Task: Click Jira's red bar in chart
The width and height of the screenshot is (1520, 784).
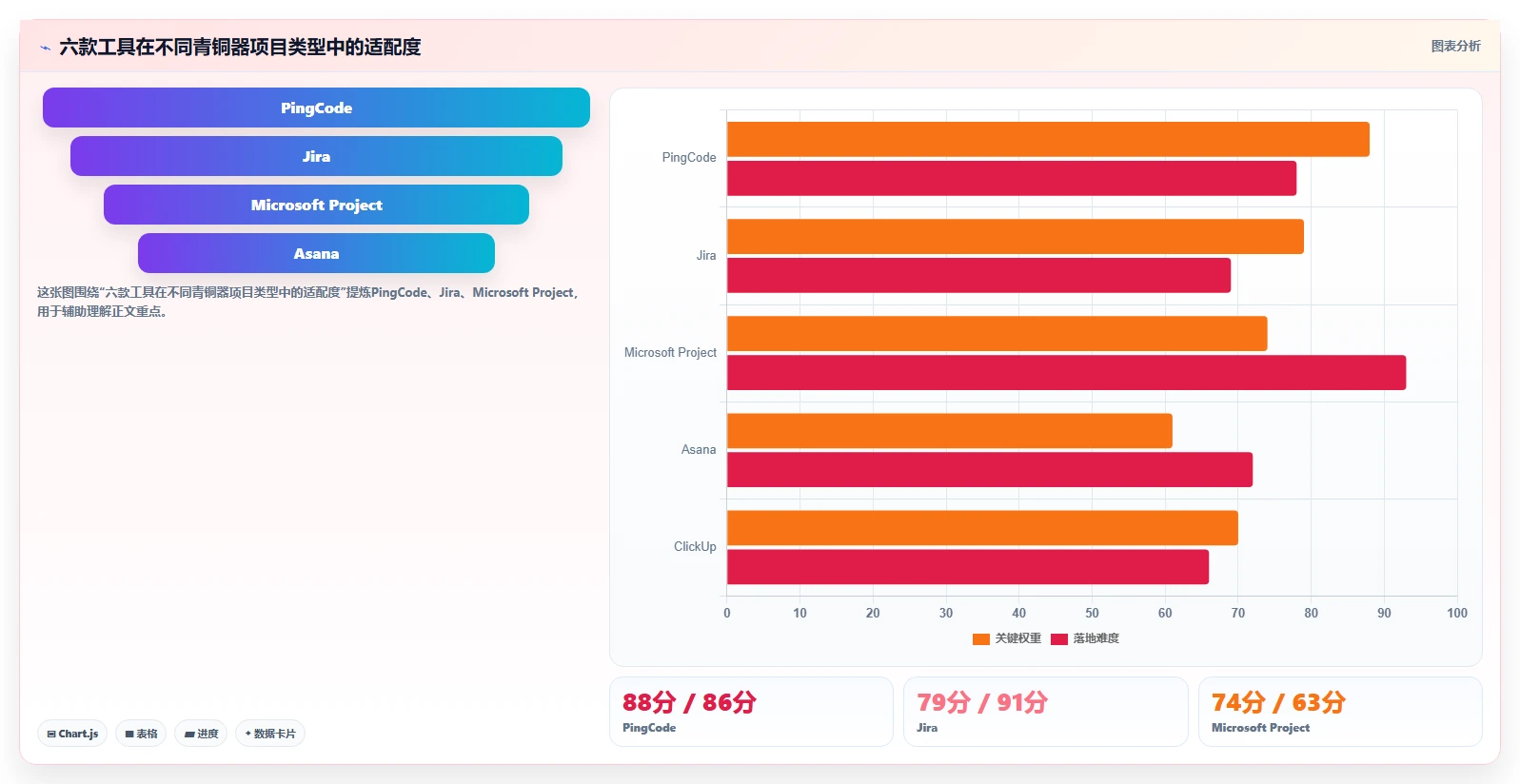Action: point(978,275)
